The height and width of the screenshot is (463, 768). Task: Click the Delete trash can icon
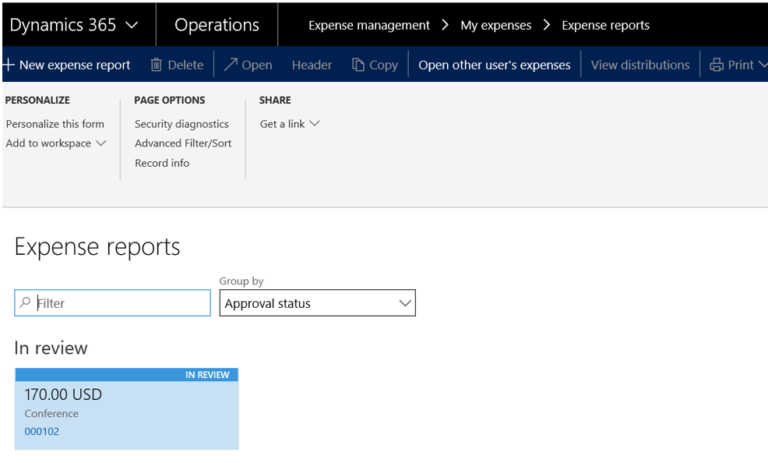click(156, 65)
